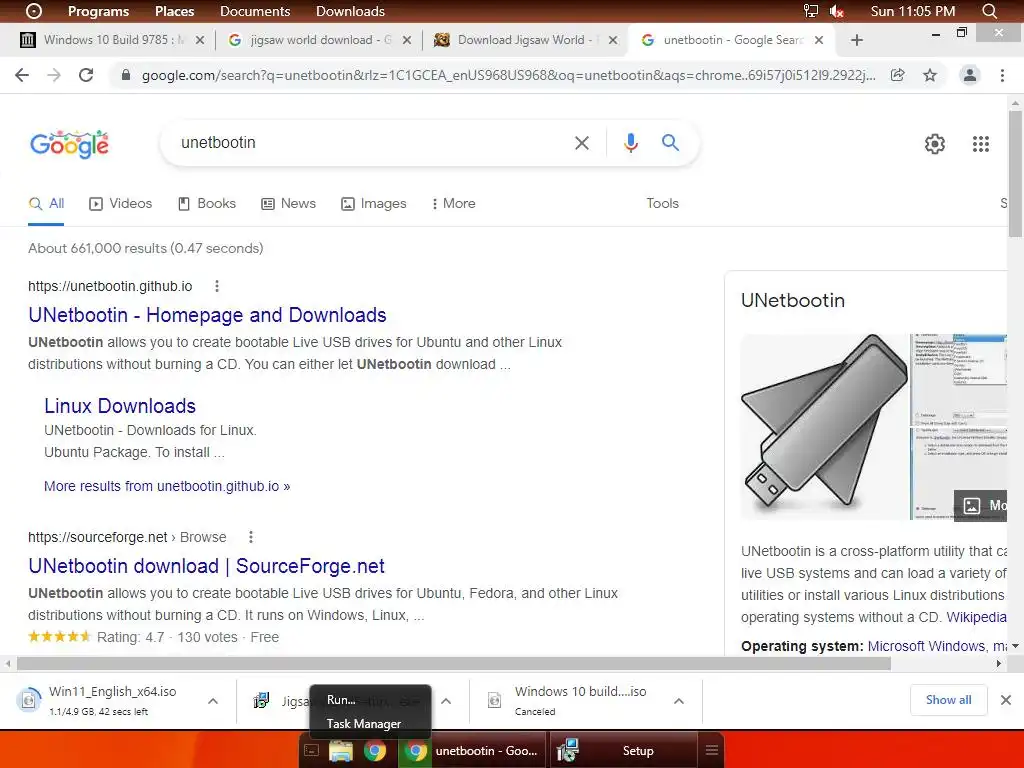
Task: Click the horizontal page scrollbar
Action: pyautogui.click(x=453, y=664)
